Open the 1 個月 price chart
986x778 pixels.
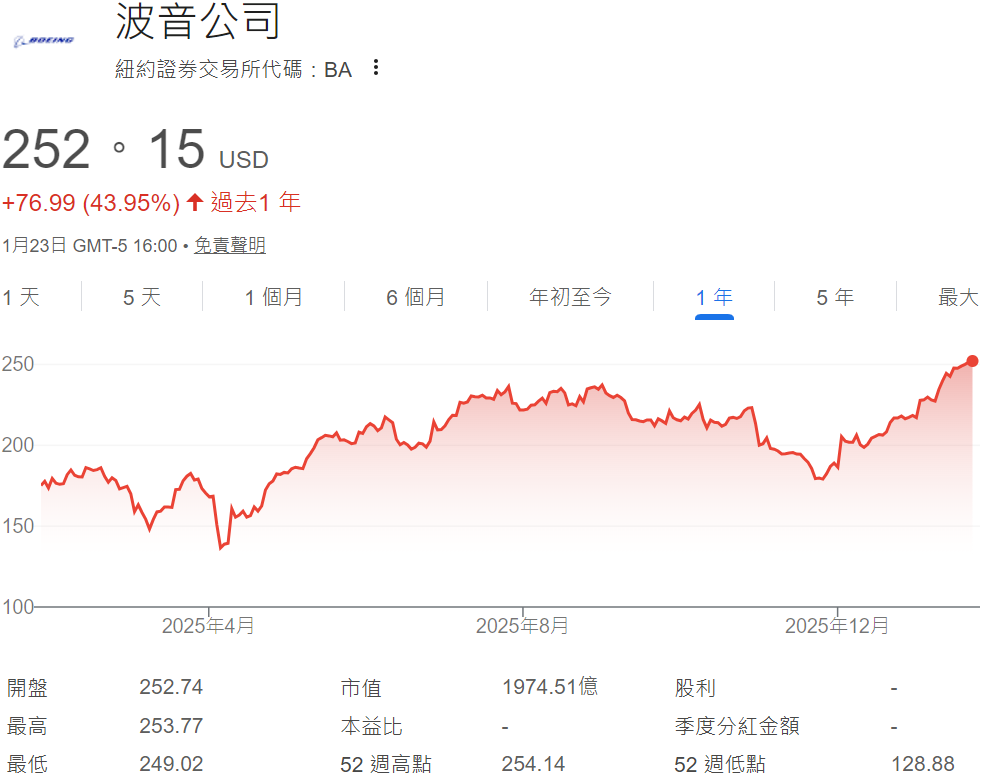tap(272, 297)
